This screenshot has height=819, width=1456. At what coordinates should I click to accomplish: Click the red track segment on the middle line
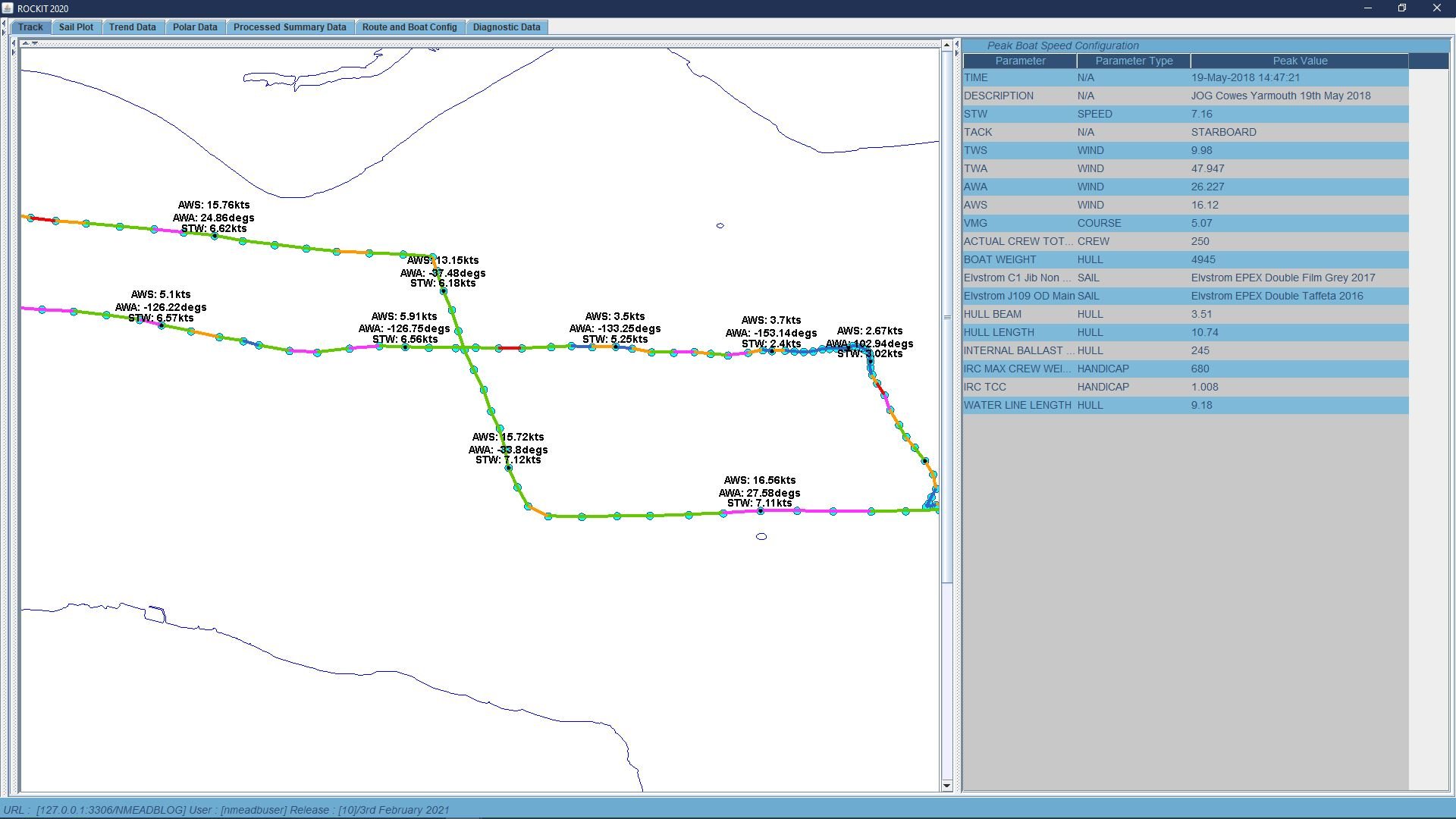pyautogui.click(x=510, y=348)
